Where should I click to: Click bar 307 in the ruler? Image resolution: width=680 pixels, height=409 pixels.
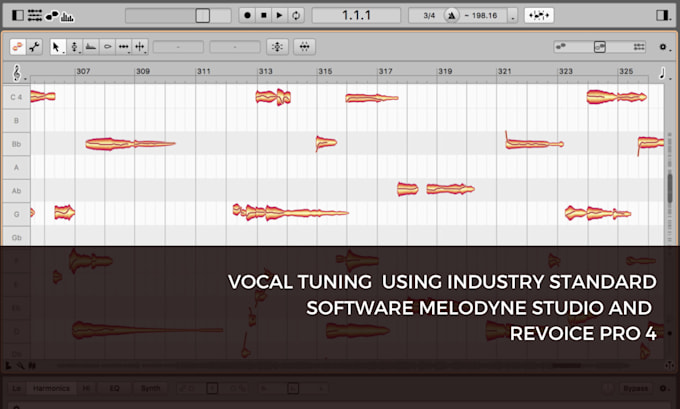click(83, 71)
